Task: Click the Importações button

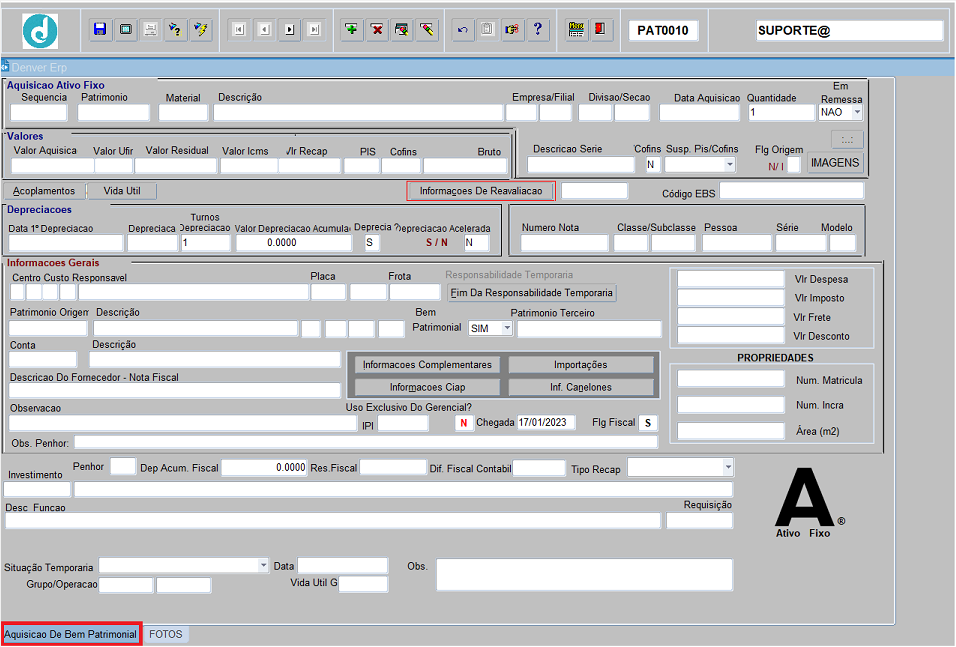Action: tap(580, 365)
